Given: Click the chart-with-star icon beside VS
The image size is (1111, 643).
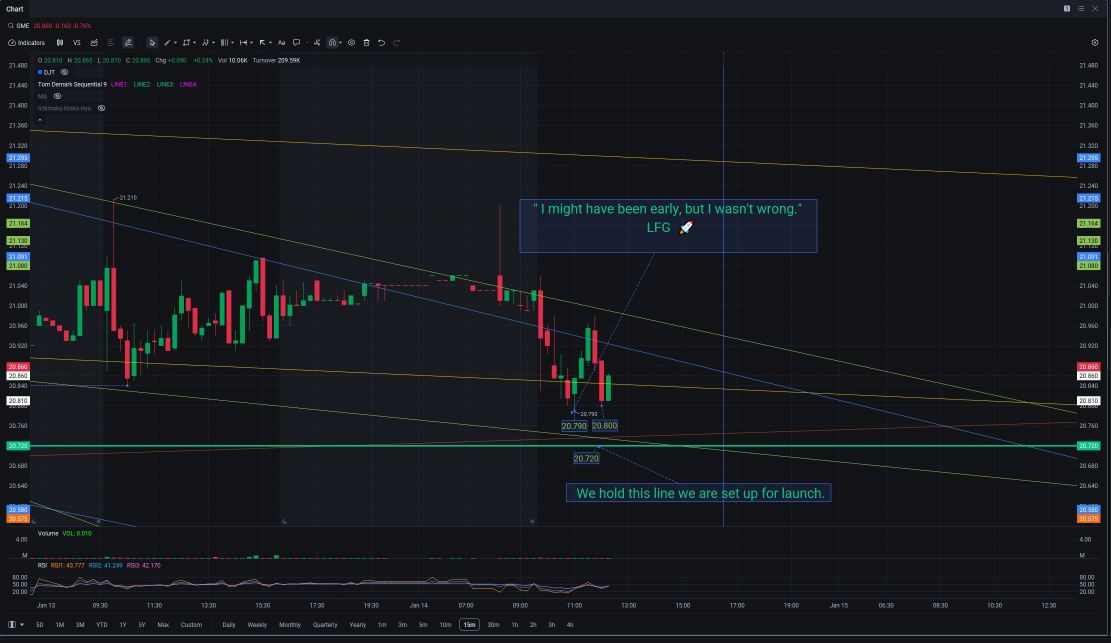Looking at the screenshot, I should pyautogui.click(x=94, y=43).
